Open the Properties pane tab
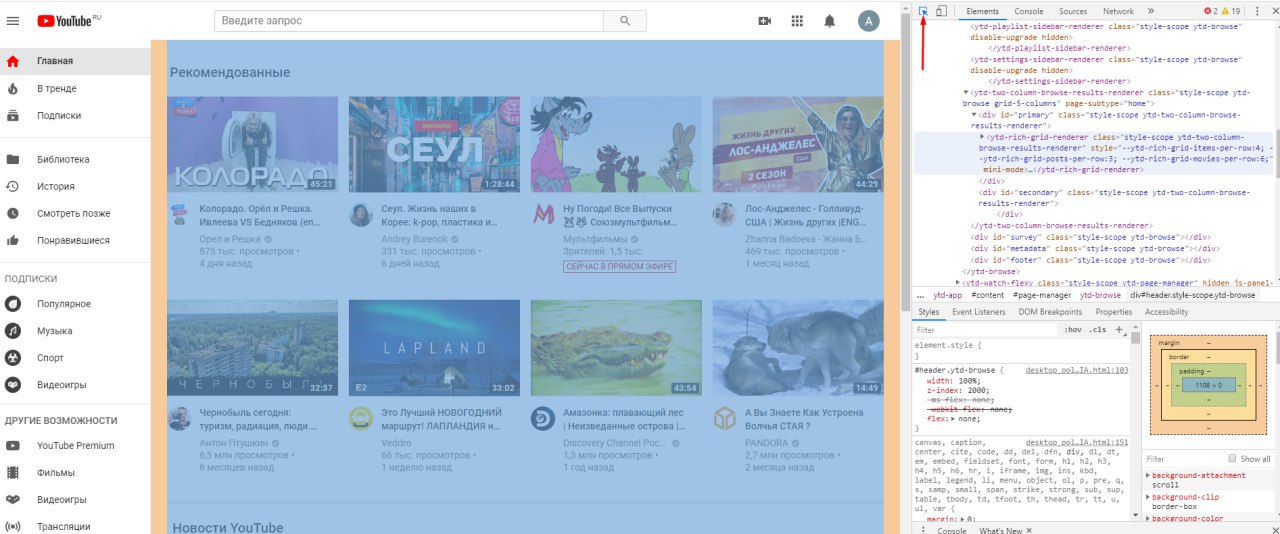Image resolution: width=1280 pixels, height=534 pixels. click(1113, 312)
